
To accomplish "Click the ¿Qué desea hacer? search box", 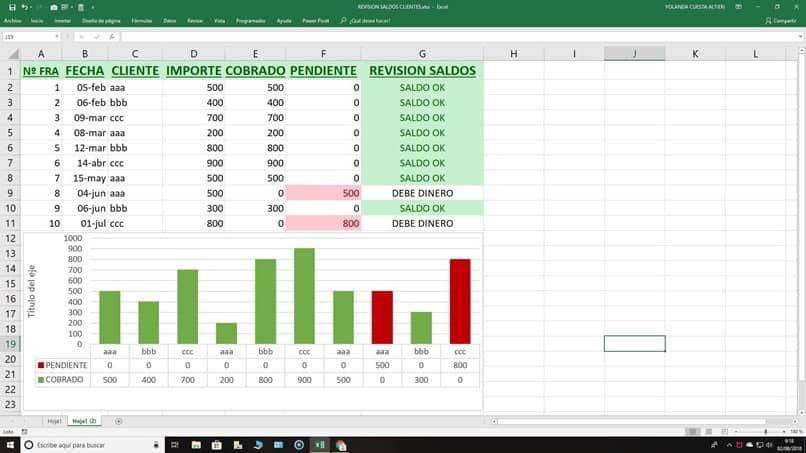I will pos(365,21).
